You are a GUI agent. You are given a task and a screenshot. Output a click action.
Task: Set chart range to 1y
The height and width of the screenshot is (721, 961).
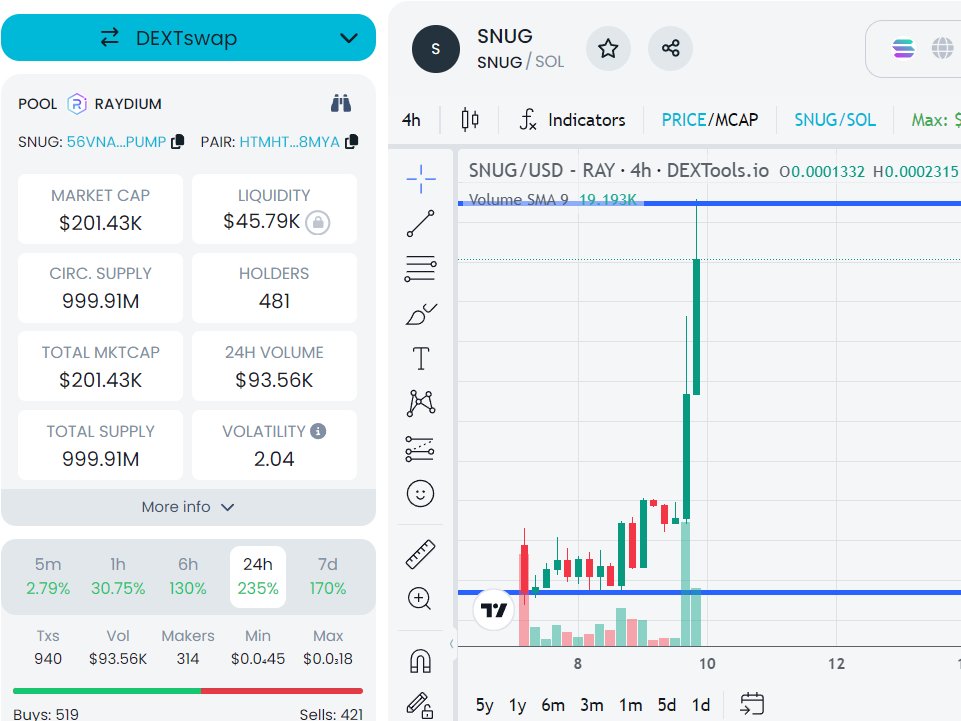518,705
